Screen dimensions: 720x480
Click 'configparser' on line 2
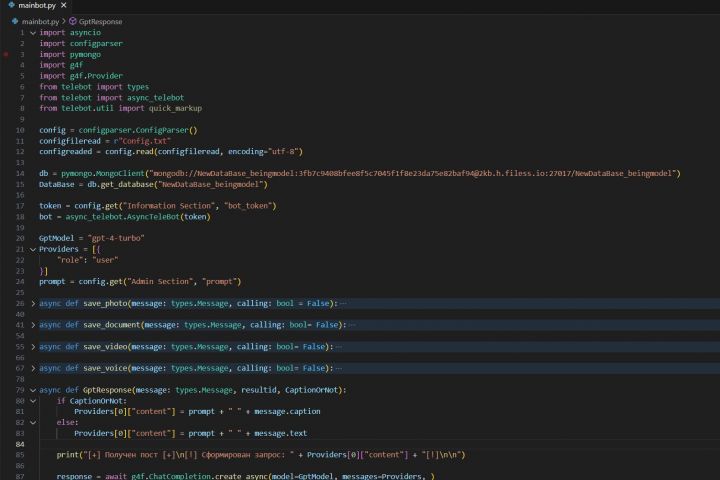96,43
